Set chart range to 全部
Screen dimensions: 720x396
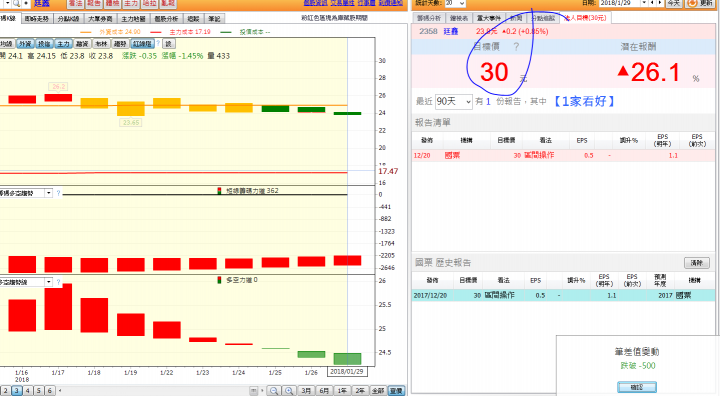378,390
